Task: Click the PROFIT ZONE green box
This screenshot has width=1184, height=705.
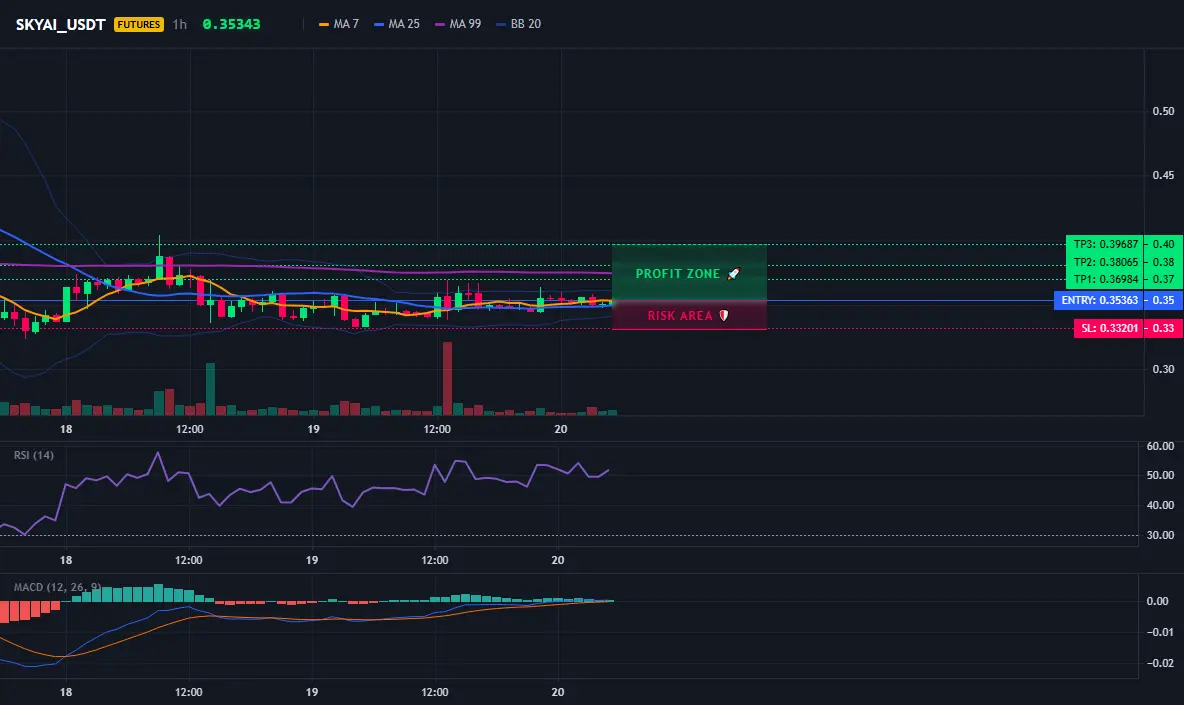Action: point(689,272)
